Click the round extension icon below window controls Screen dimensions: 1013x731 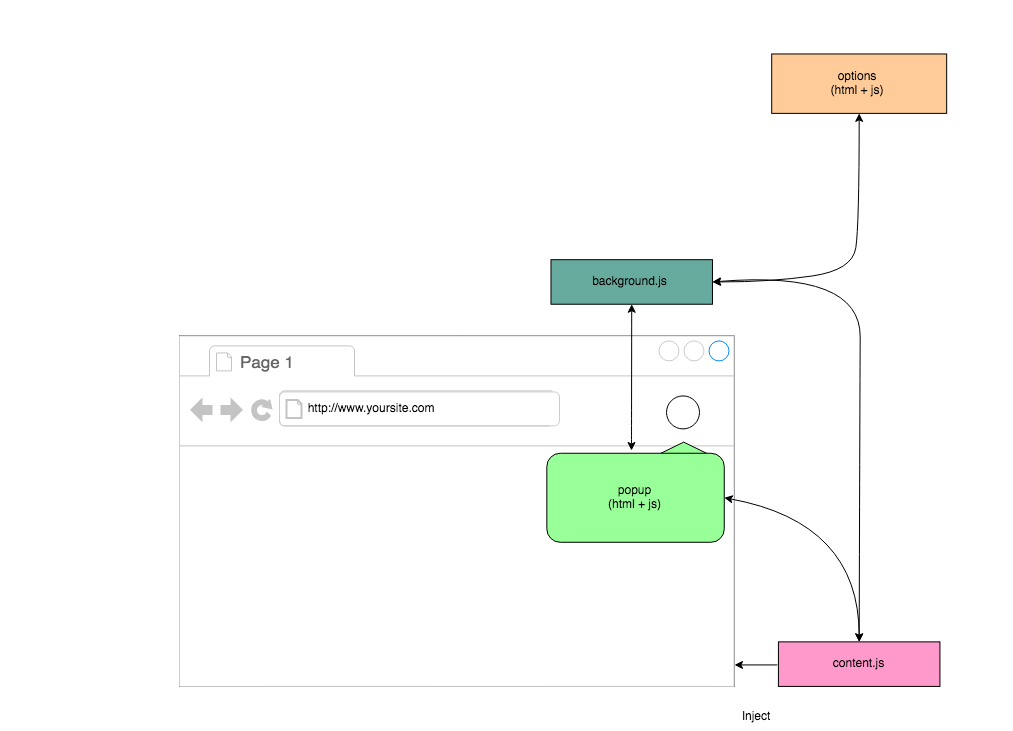[683, 412]
